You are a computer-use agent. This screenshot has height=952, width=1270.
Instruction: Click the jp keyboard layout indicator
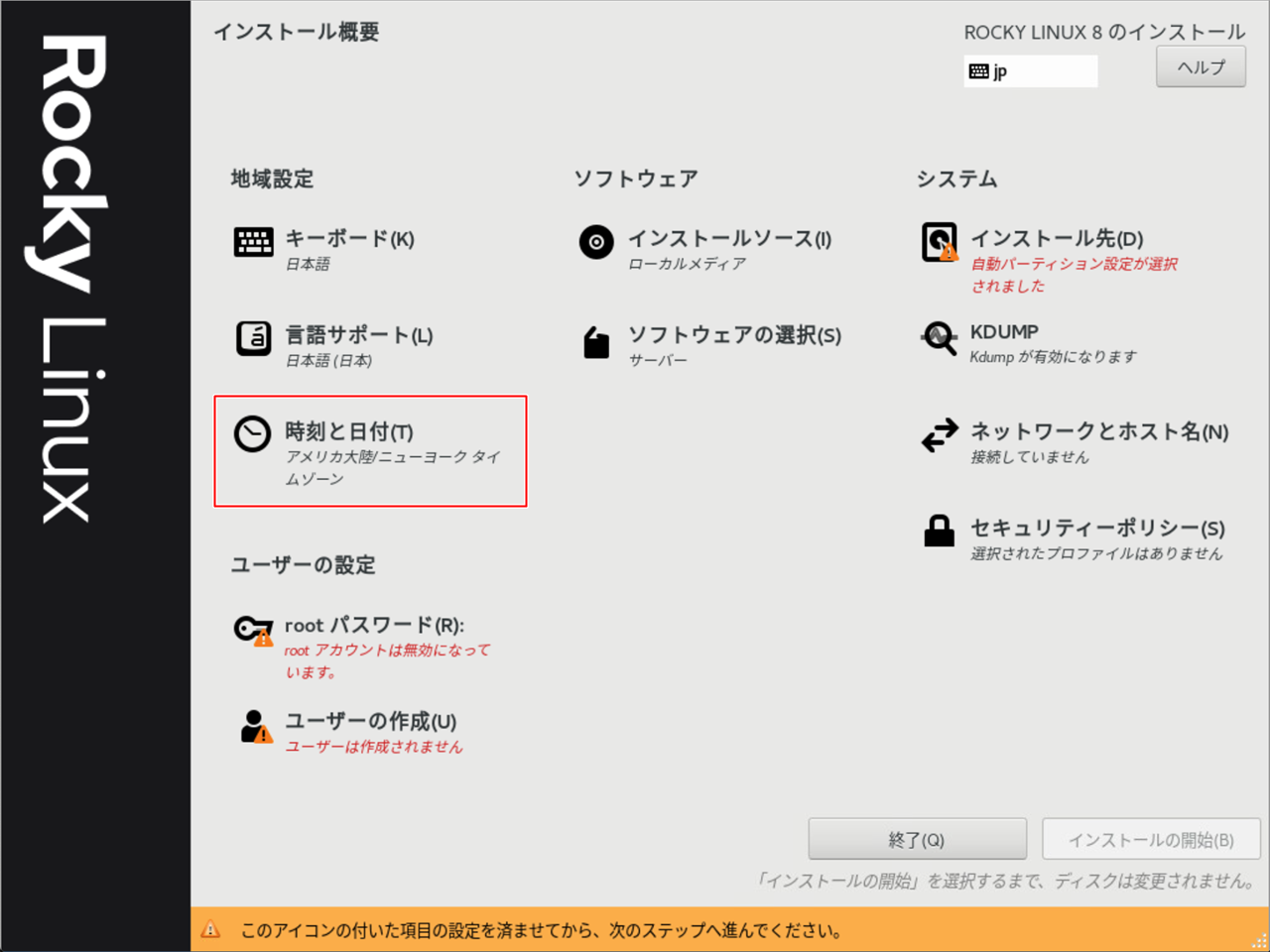(1030, 71)
